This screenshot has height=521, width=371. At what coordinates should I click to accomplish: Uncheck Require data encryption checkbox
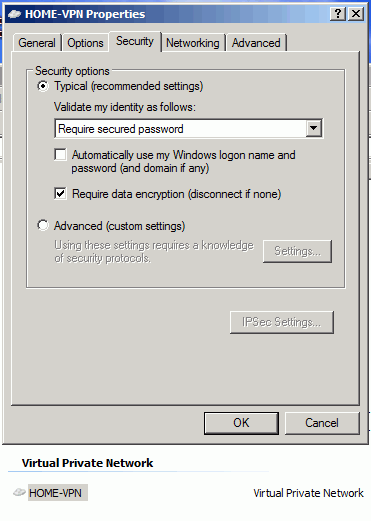60,194
